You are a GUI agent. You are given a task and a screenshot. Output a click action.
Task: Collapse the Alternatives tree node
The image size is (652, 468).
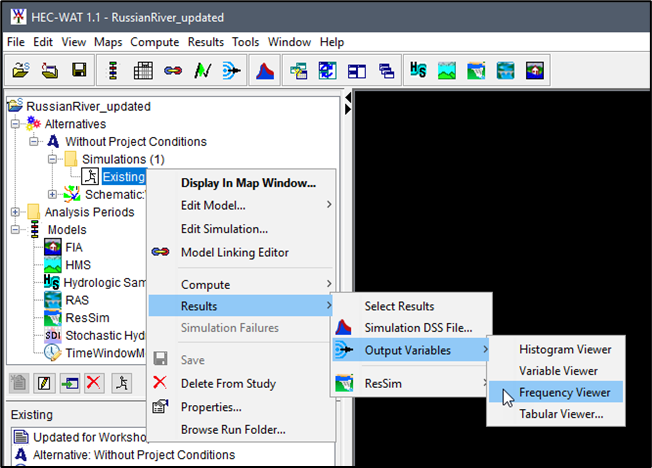[15, 124]
